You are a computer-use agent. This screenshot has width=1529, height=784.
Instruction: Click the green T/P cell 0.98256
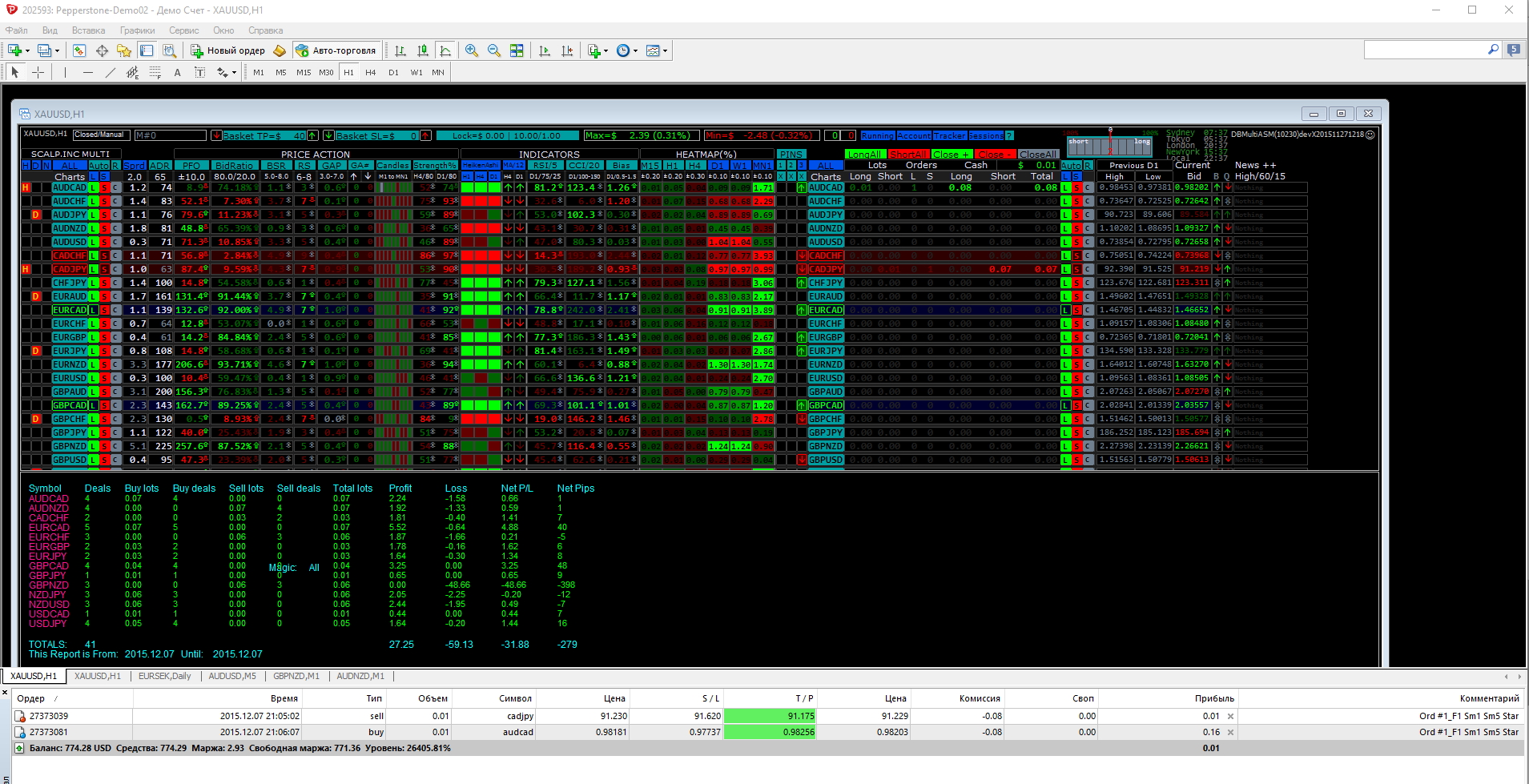[x=770, y=732]
